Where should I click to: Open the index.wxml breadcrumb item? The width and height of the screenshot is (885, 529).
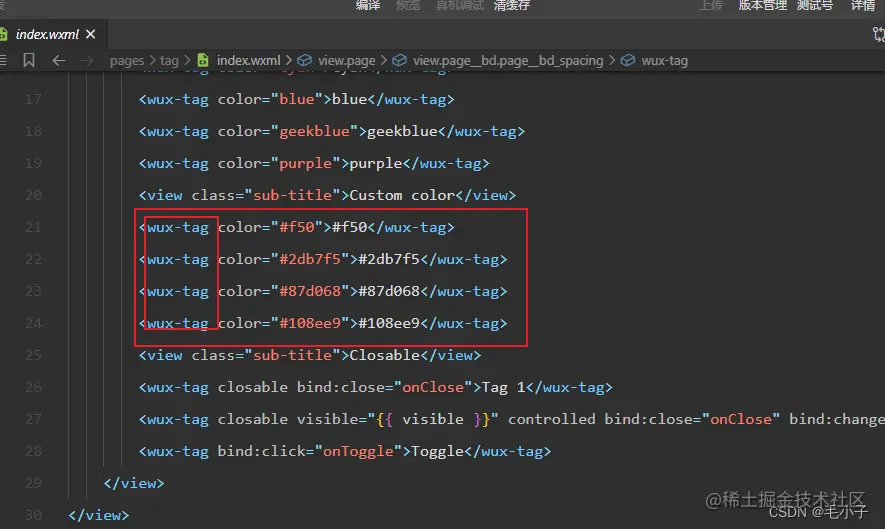(248, 60)
